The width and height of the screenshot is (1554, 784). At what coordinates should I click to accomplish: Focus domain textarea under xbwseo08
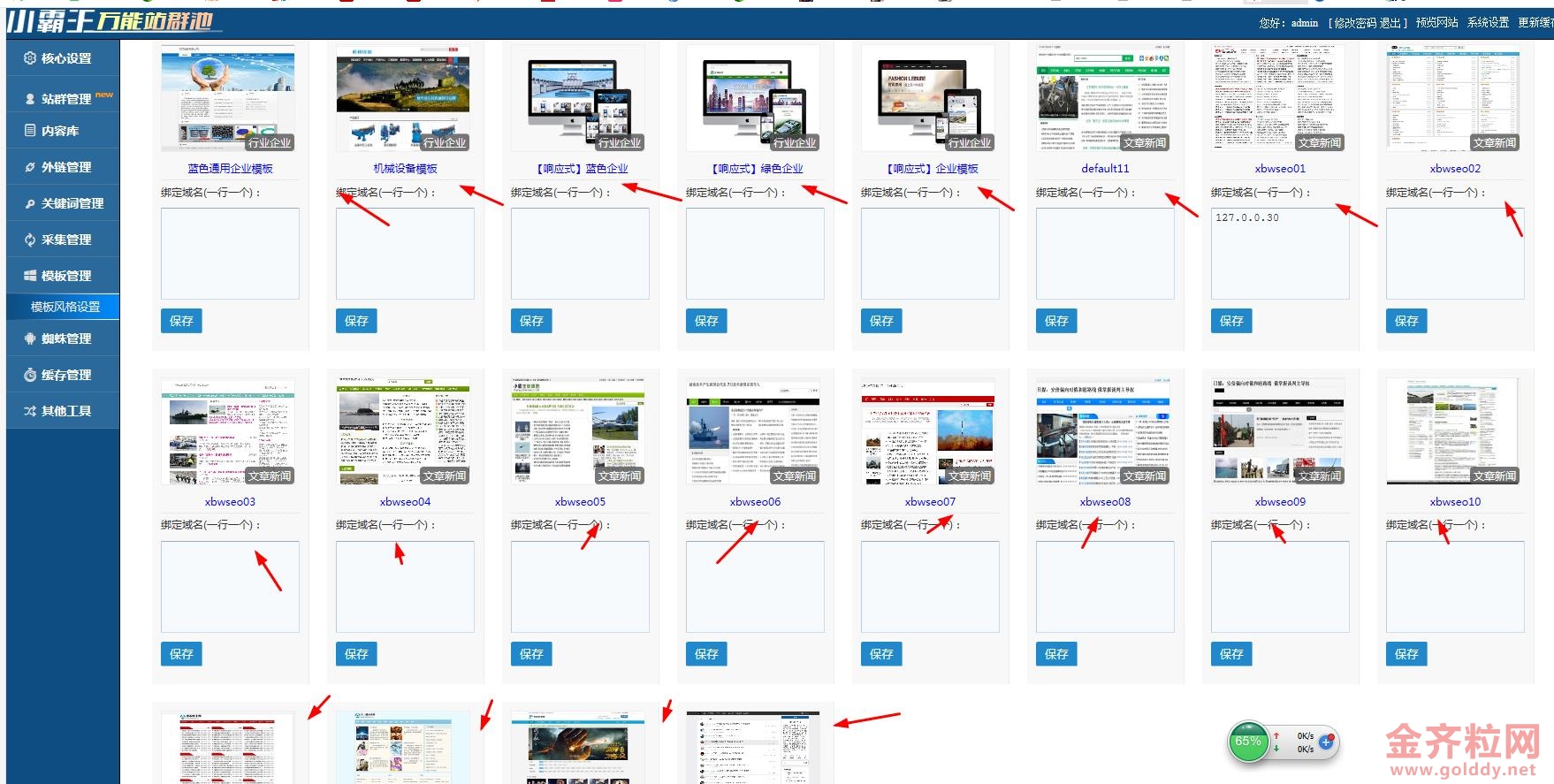1105,587
